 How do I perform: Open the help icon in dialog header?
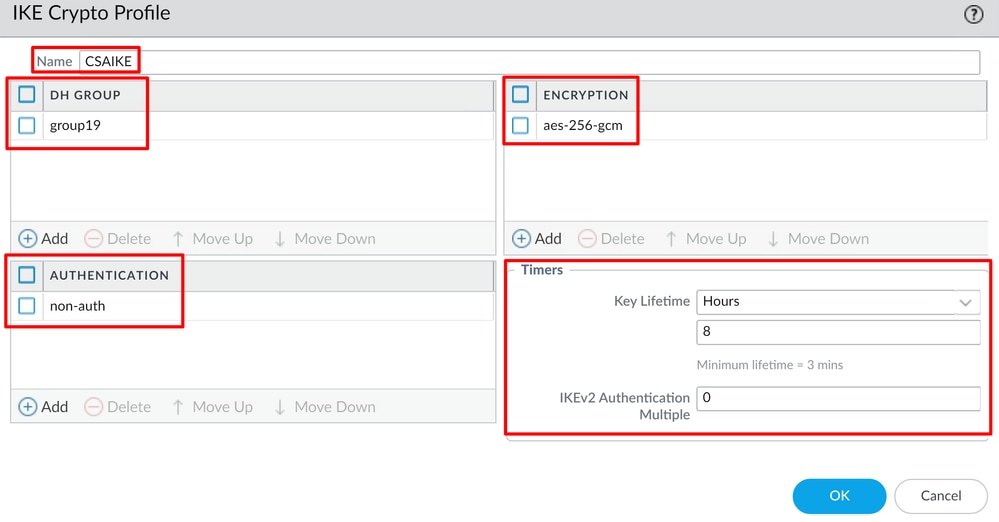click(973, 14)
